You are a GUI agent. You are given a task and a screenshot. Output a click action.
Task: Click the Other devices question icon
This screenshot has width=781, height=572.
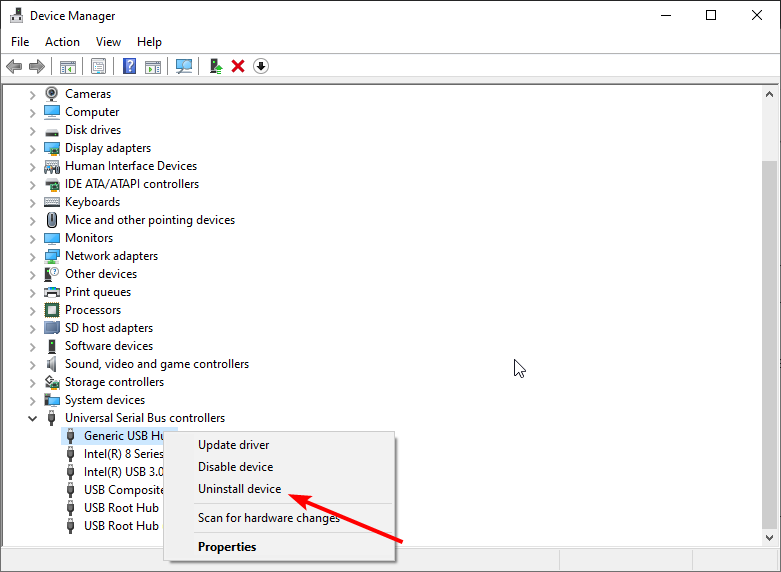pyautogui.click(x=52, y=274)
